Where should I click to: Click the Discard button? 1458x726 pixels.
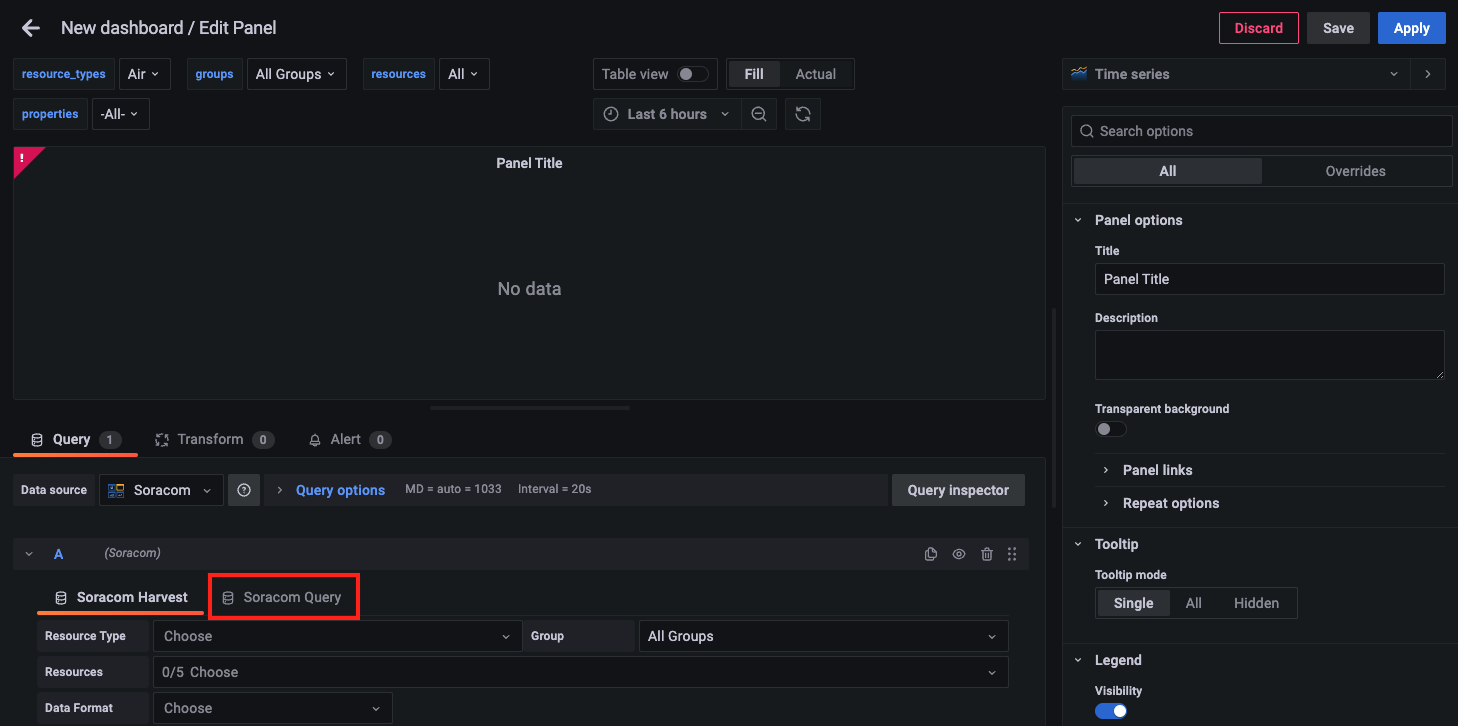pos(1258,28)
